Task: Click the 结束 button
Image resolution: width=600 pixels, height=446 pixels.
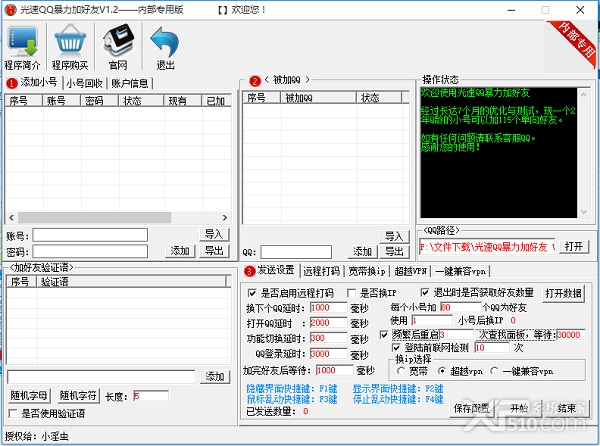Action: [x=567, y=409]
